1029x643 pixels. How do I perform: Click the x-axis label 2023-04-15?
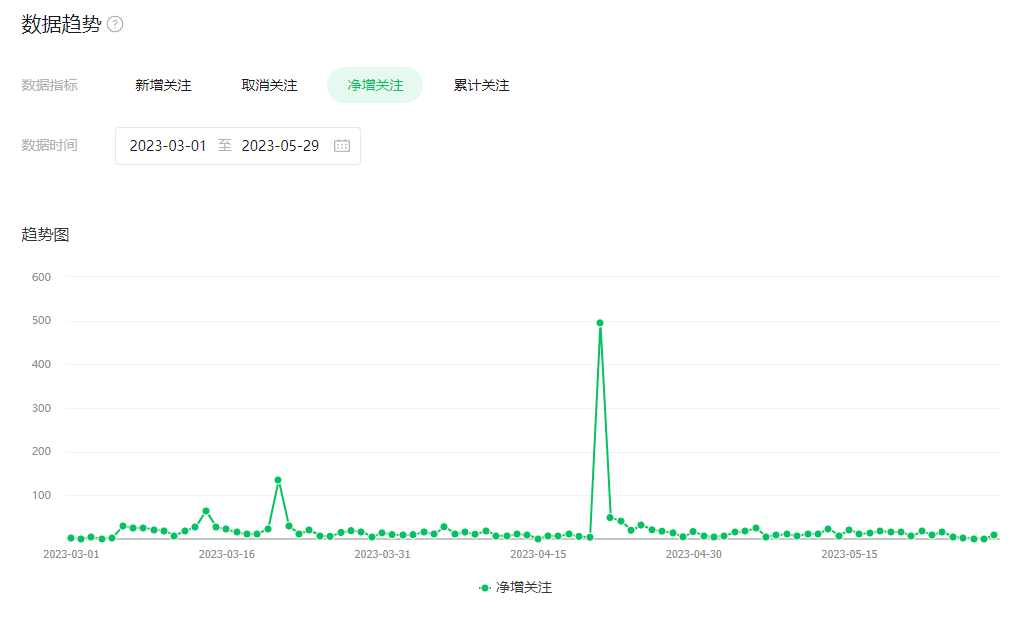[538, 554]
